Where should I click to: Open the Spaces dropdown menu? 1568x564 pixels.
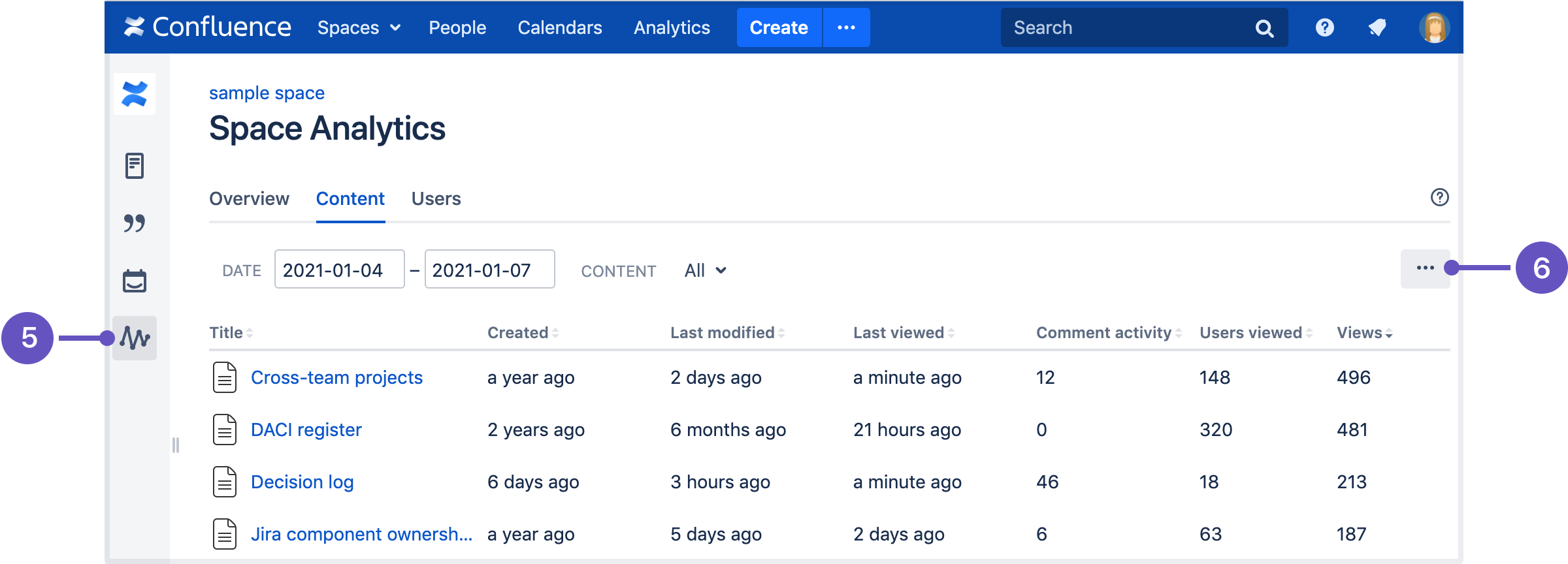click(x=359, y=27)
